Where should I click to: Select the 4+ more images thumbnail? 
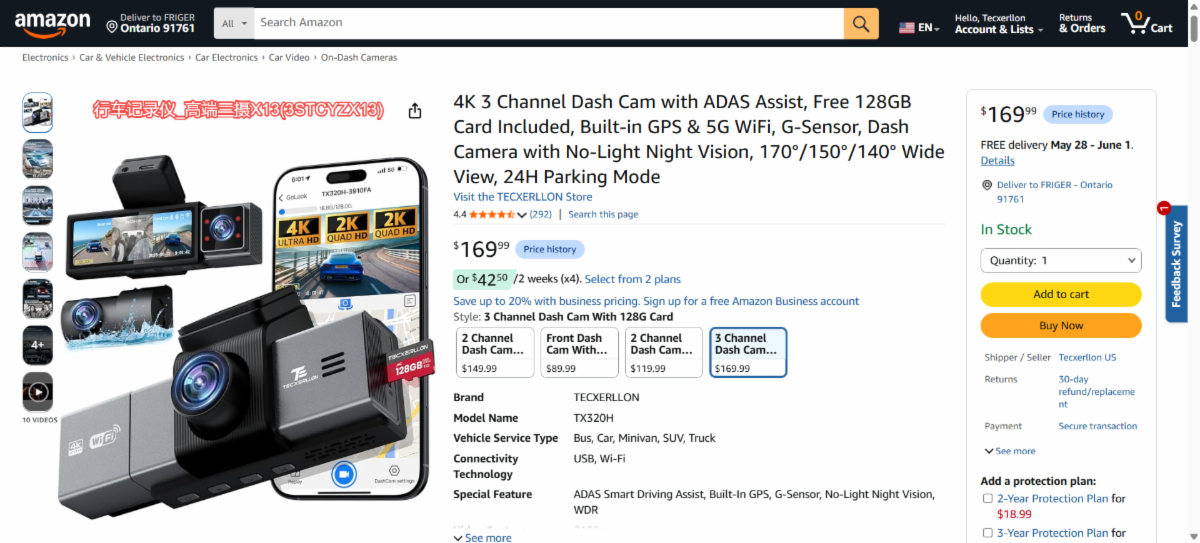click(38, 345)
